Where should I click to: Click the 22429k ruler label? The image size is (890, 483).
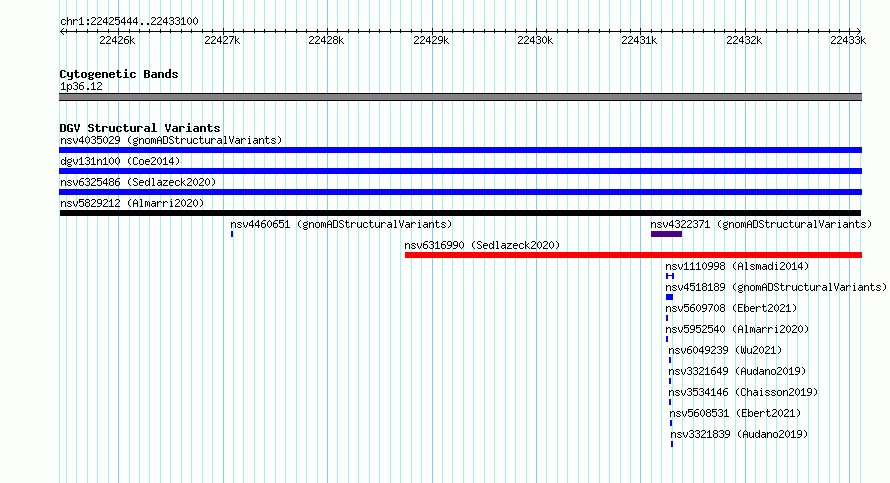click(431, 40)
